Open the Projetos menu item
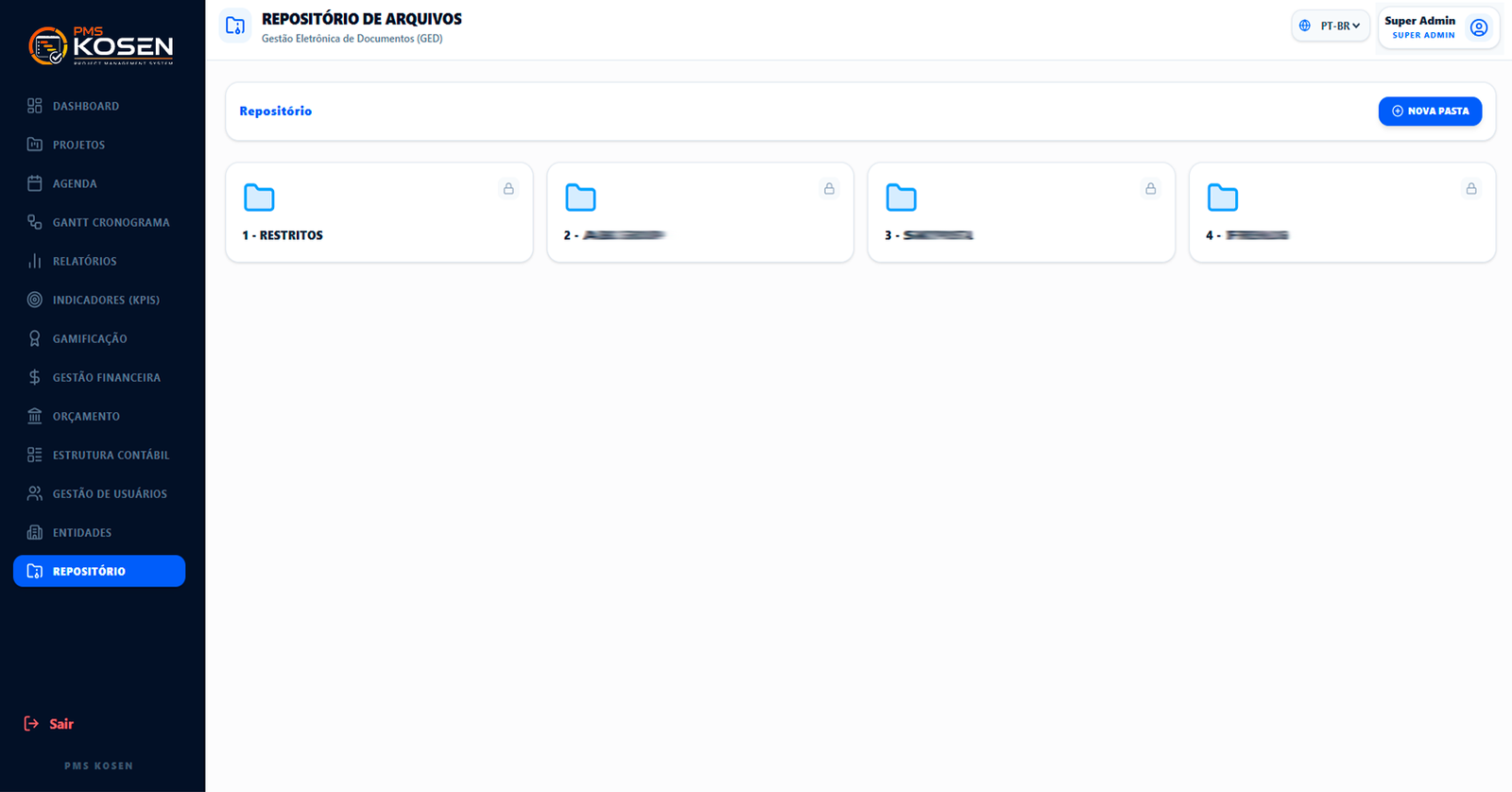 point(99,145)
